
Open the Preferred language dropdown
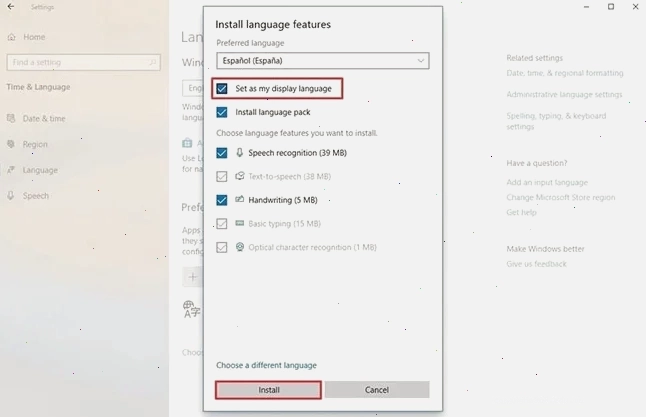coord(323,61)
